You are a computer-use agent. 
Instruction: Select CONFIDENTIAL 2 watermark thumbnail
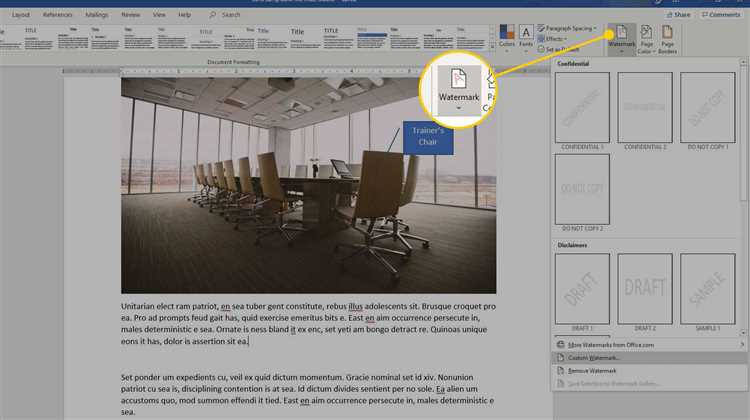tap(645, 108)
